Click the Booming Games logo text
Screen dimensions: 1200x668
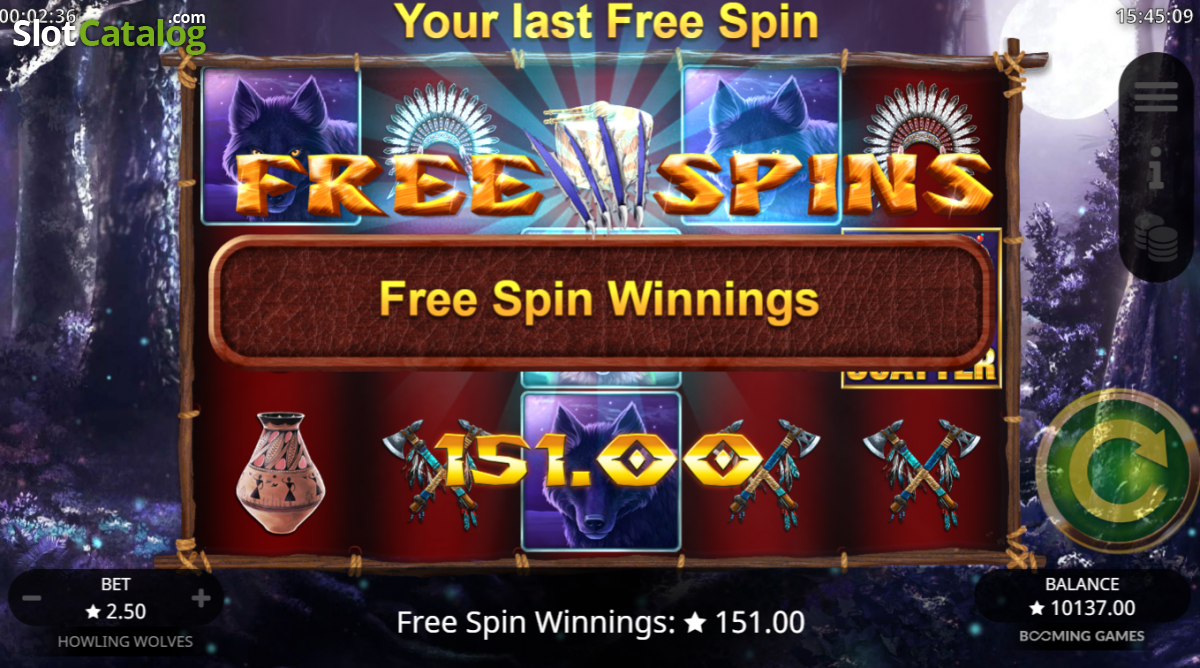(1082, 636)
